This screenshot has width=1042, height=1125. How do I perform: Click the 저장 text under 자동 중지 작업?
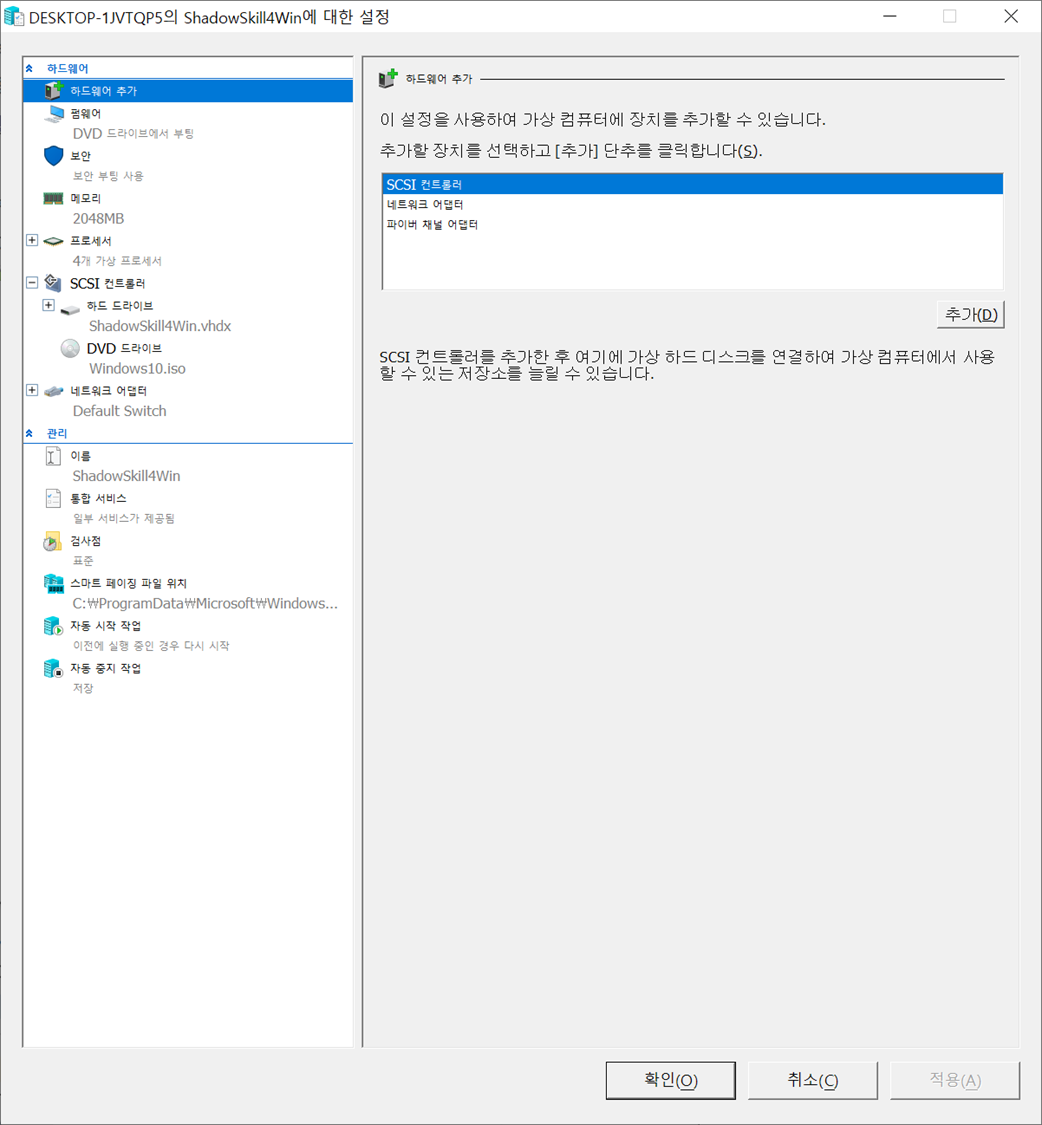coord(83,688)
